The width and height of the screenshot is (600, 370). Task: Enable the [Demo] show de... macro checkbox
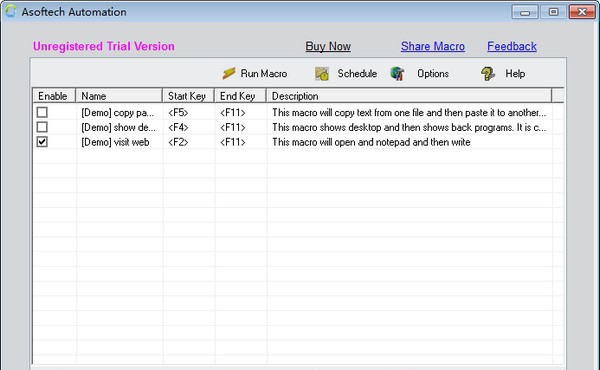(42, 127)
